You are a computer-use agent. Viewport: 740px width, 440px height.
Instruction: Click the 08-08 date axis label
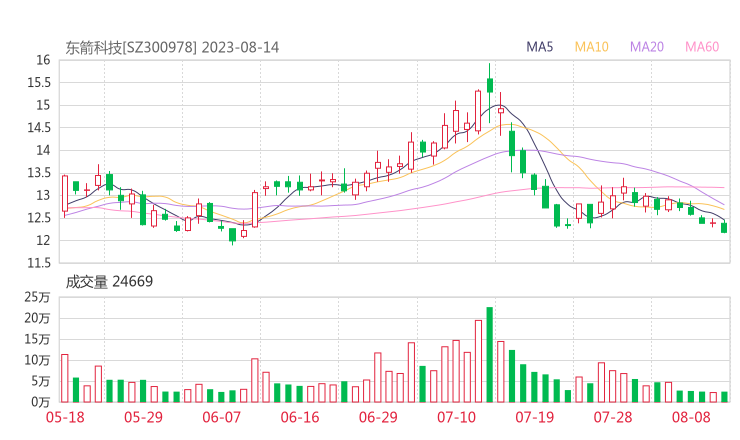691,417
